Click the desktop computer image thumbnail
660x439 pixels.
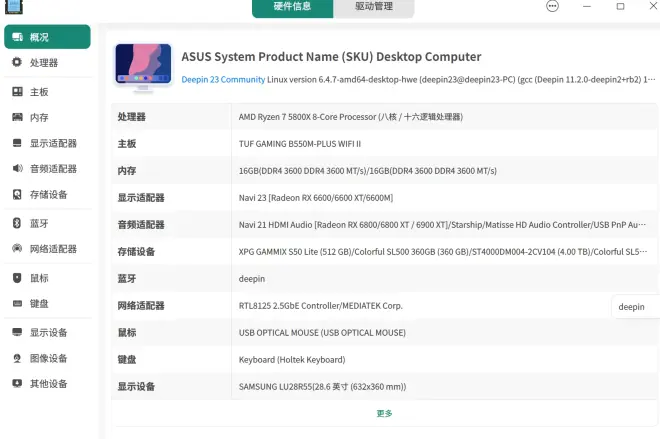coord(144,67)
